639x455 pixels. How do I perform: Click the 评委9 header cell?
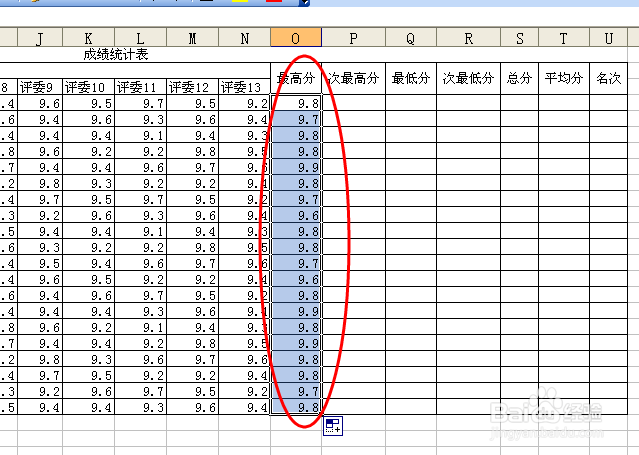click(40, 87)
